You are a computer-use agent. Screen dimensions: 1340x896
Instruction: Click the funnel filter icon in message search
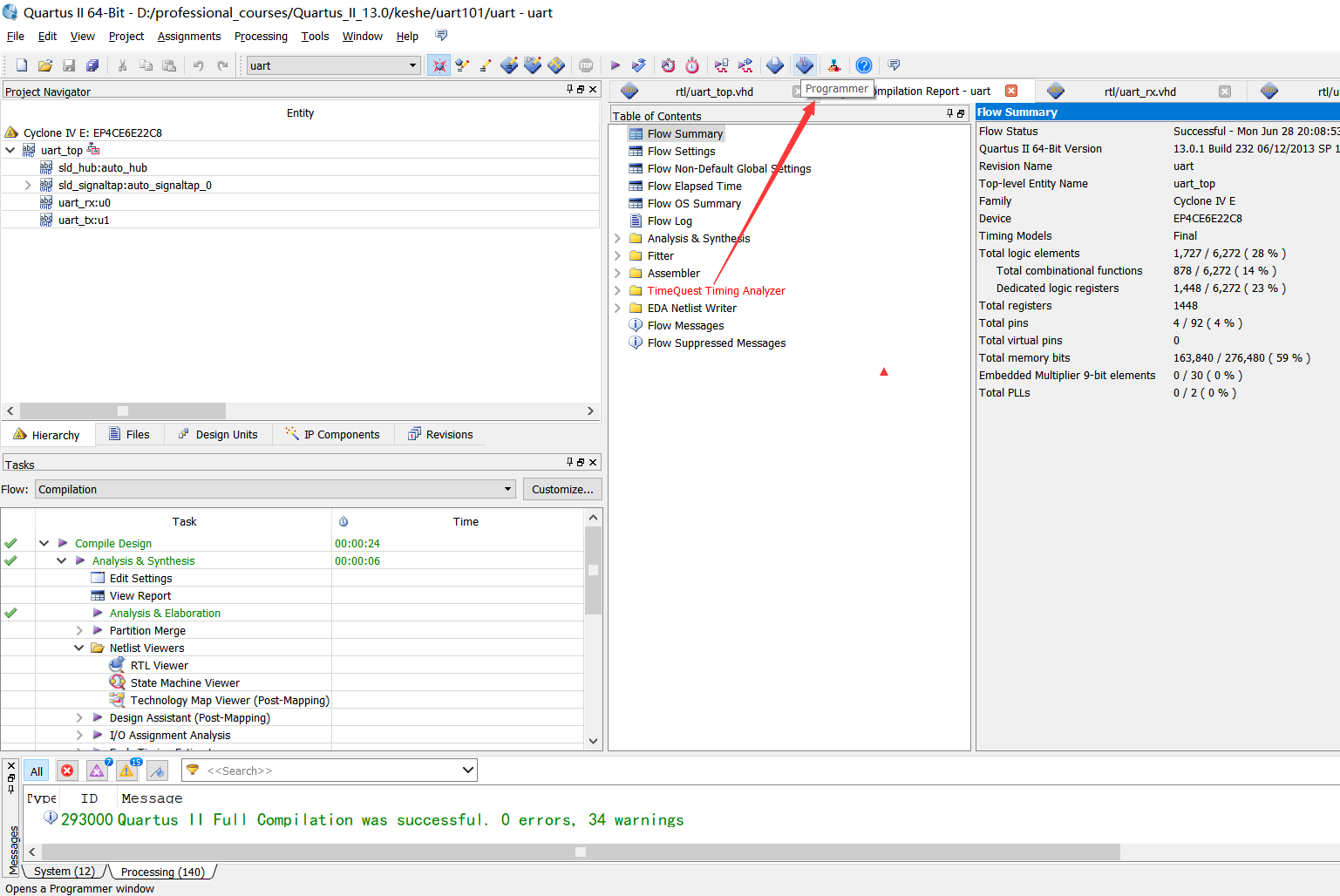pos(194,770)
